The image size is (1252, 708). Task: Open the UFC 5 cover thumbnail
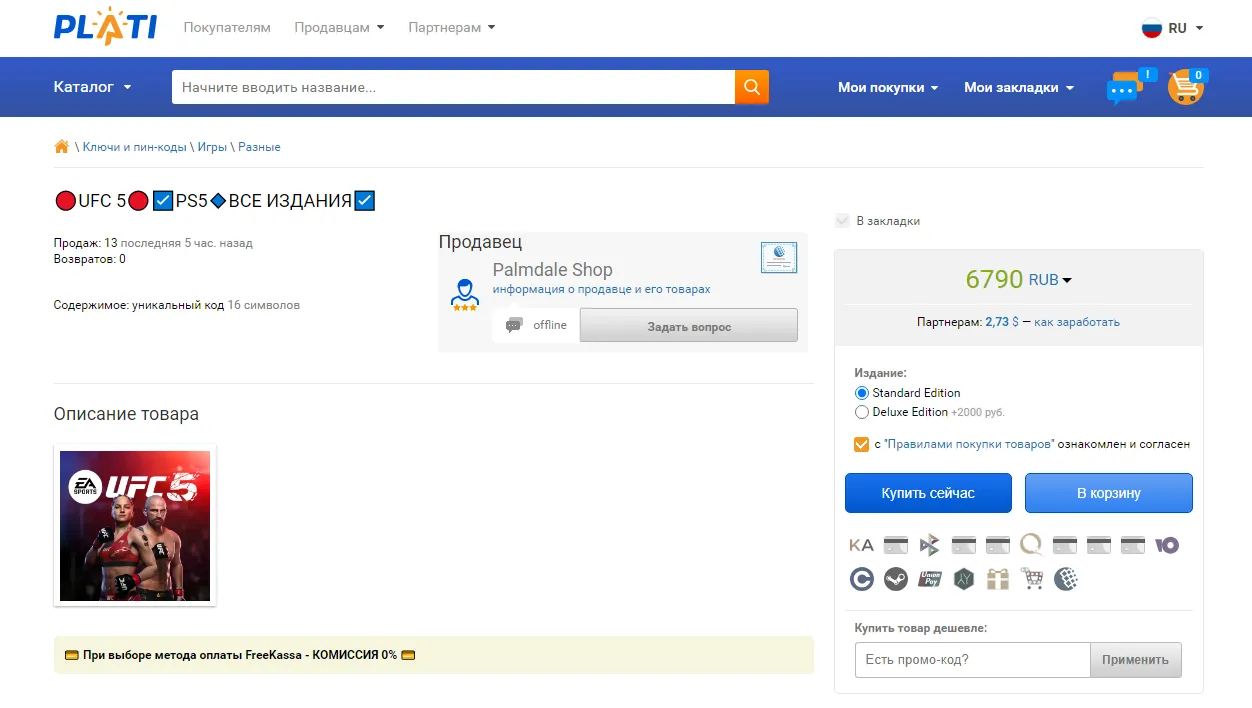[135, 526]
